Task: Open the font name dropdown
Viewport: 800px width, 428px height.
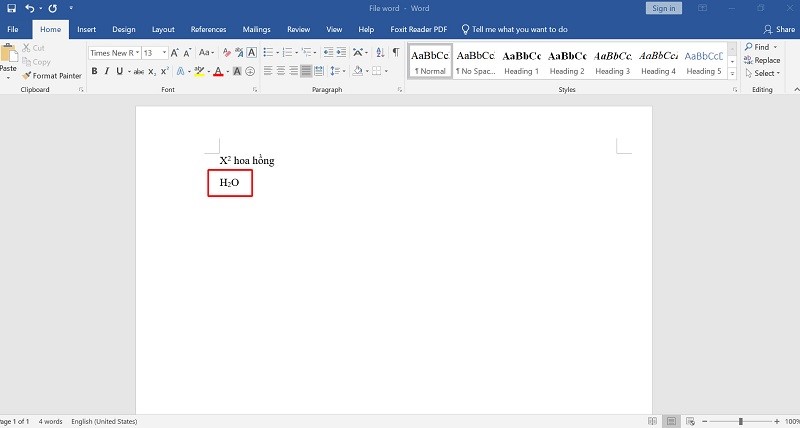Action: click(x=138, y=53)
